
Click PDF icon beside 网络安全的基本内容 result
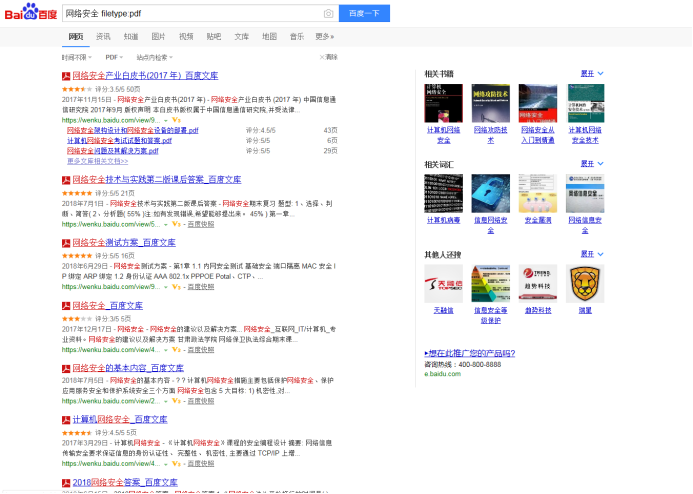point(66,369)
